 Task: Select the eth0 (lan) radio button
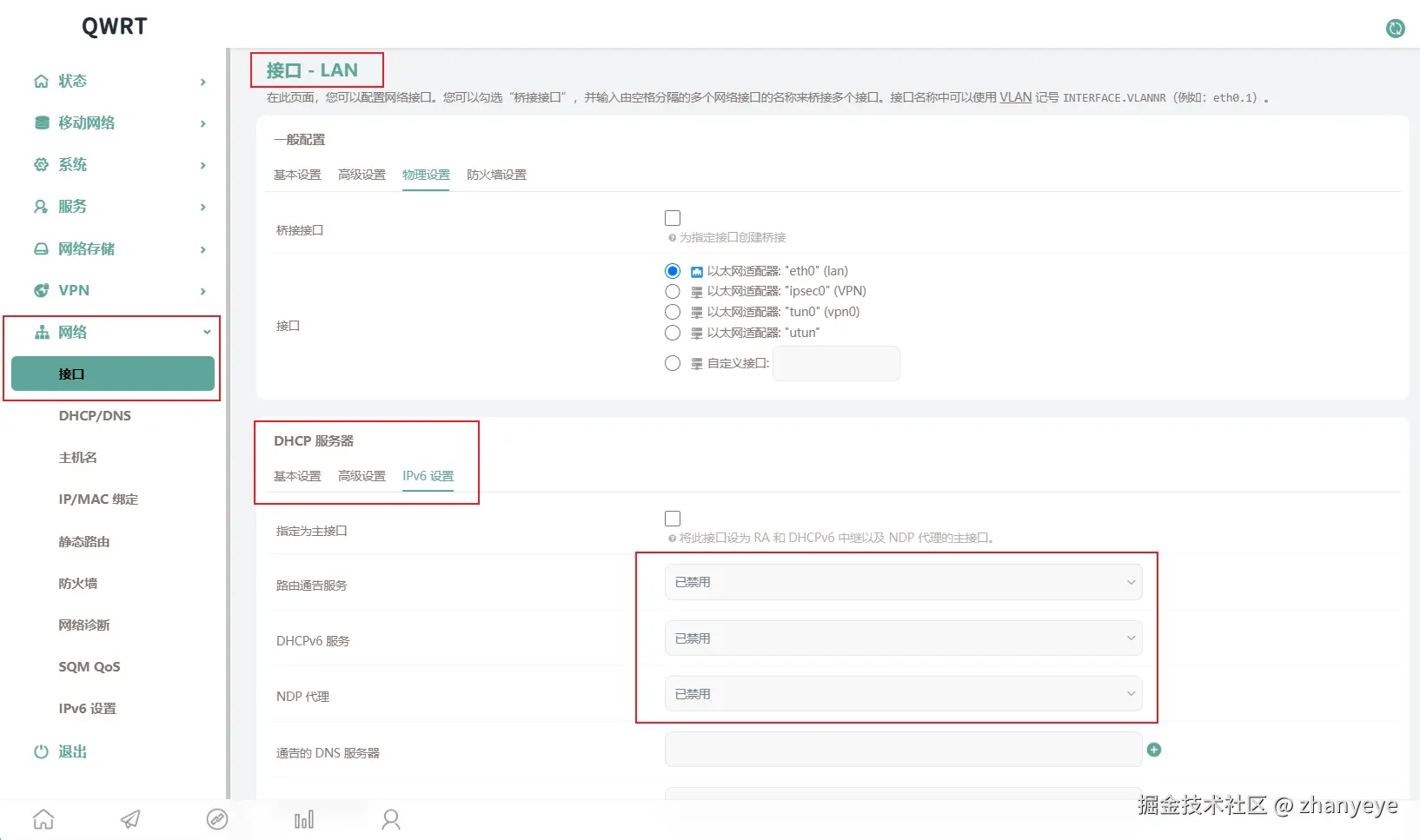[x=673, y=271]
